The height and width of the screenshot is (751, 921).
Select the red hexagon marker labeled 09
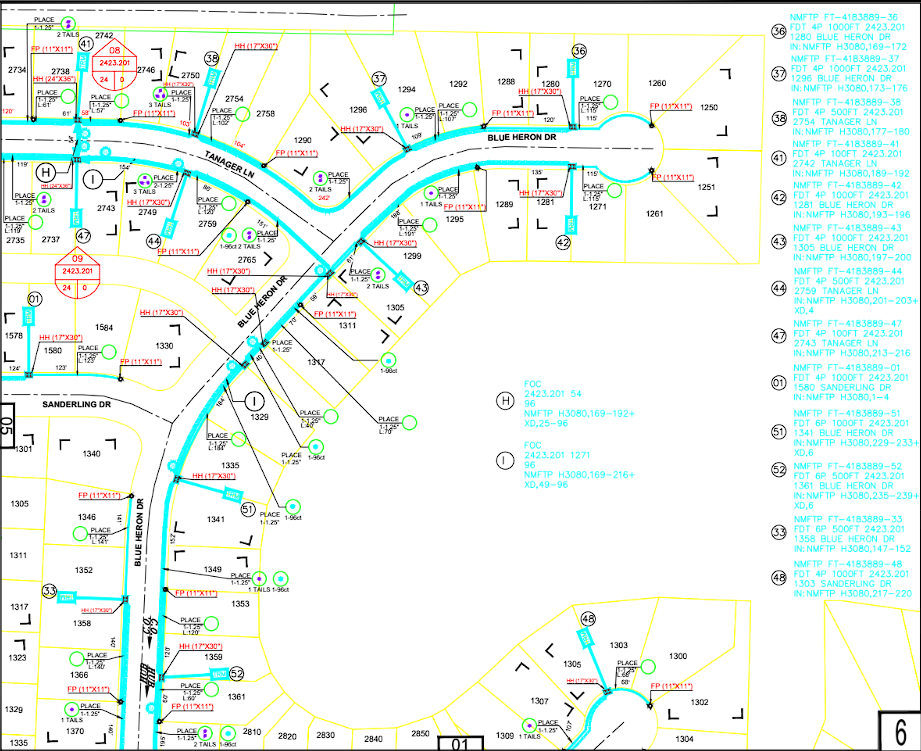click(x=78, y=275)
